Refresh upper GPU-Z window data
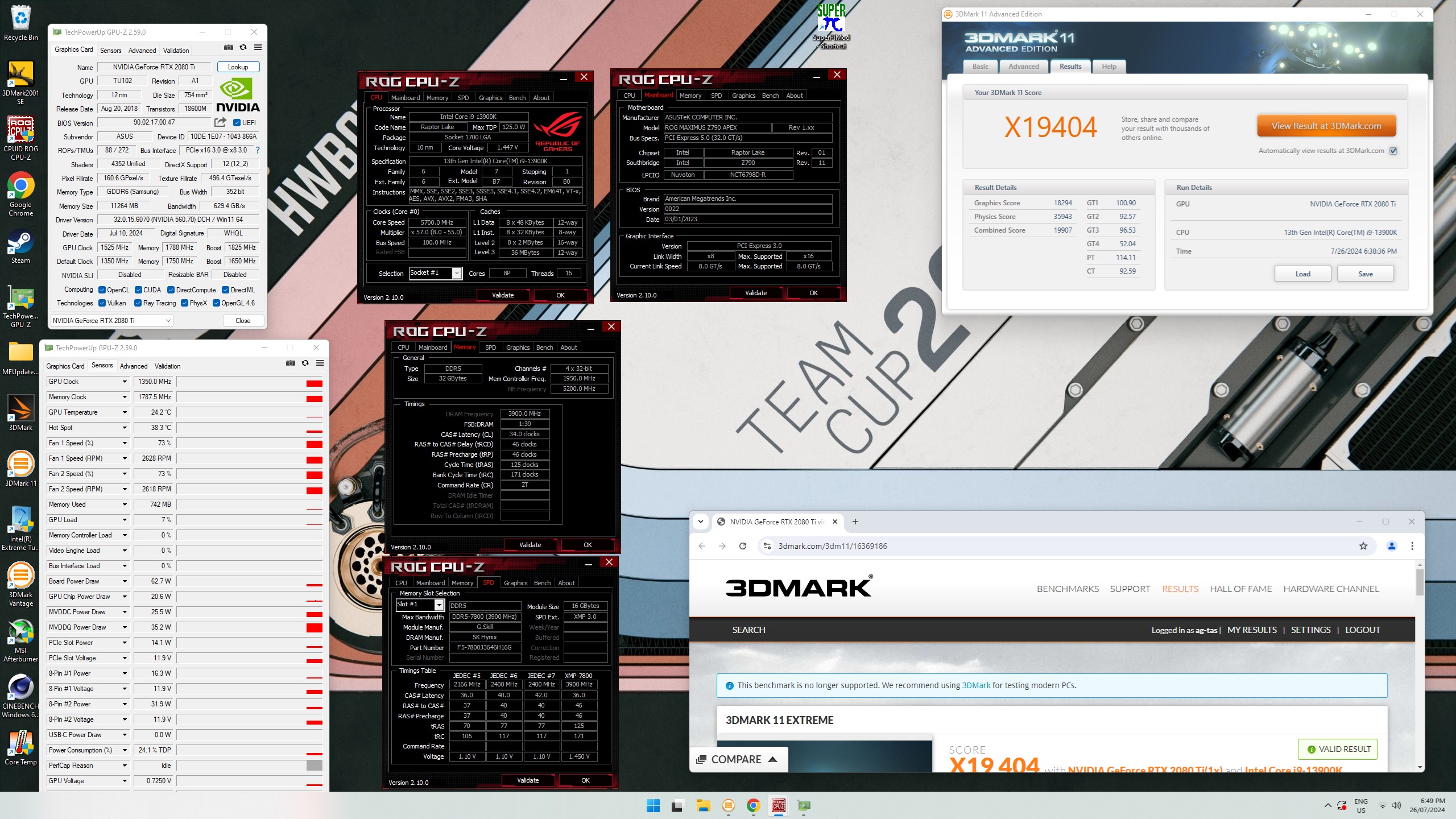This screenshot has height=819, width=1456. click(x=243, y=47)
